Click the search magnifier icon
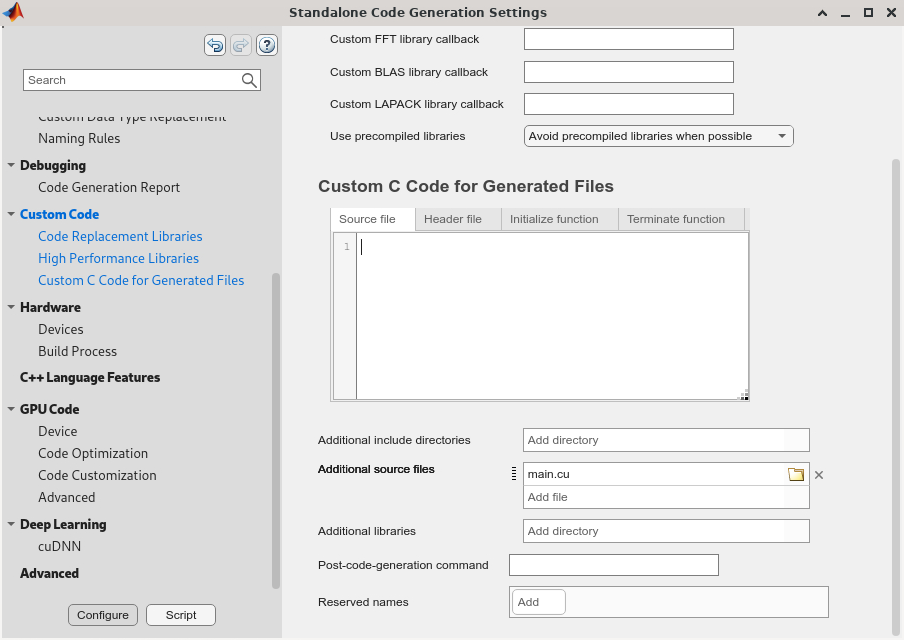This screenshot has height=640, width=904. tap(249, 80)
